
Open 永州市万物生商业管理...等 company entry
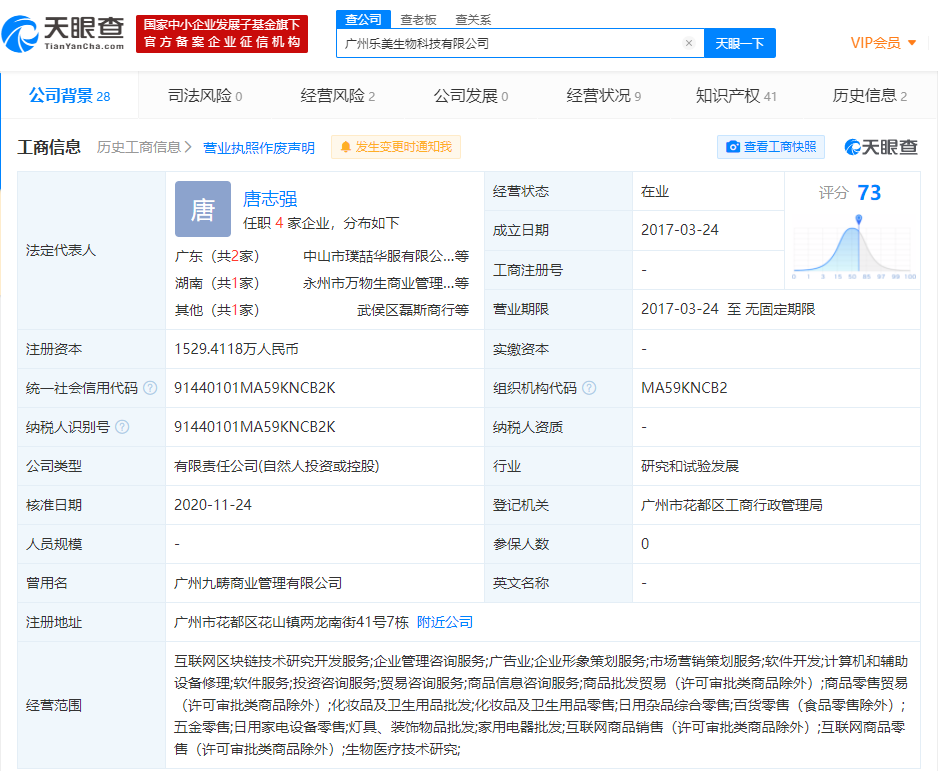click(x=386, y=283)
